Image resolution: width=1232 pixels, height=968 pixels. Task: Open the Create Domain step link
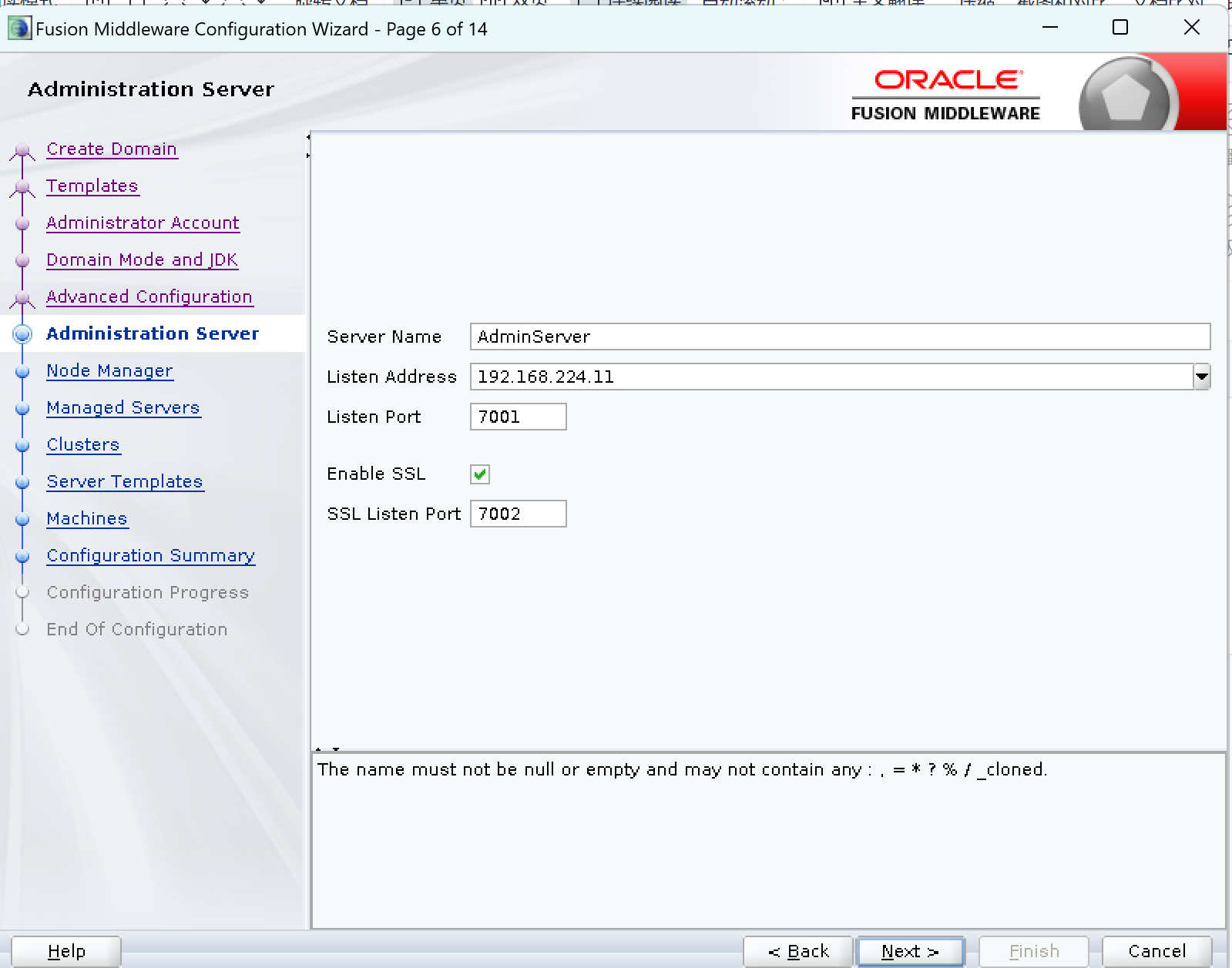click(112, 149)
